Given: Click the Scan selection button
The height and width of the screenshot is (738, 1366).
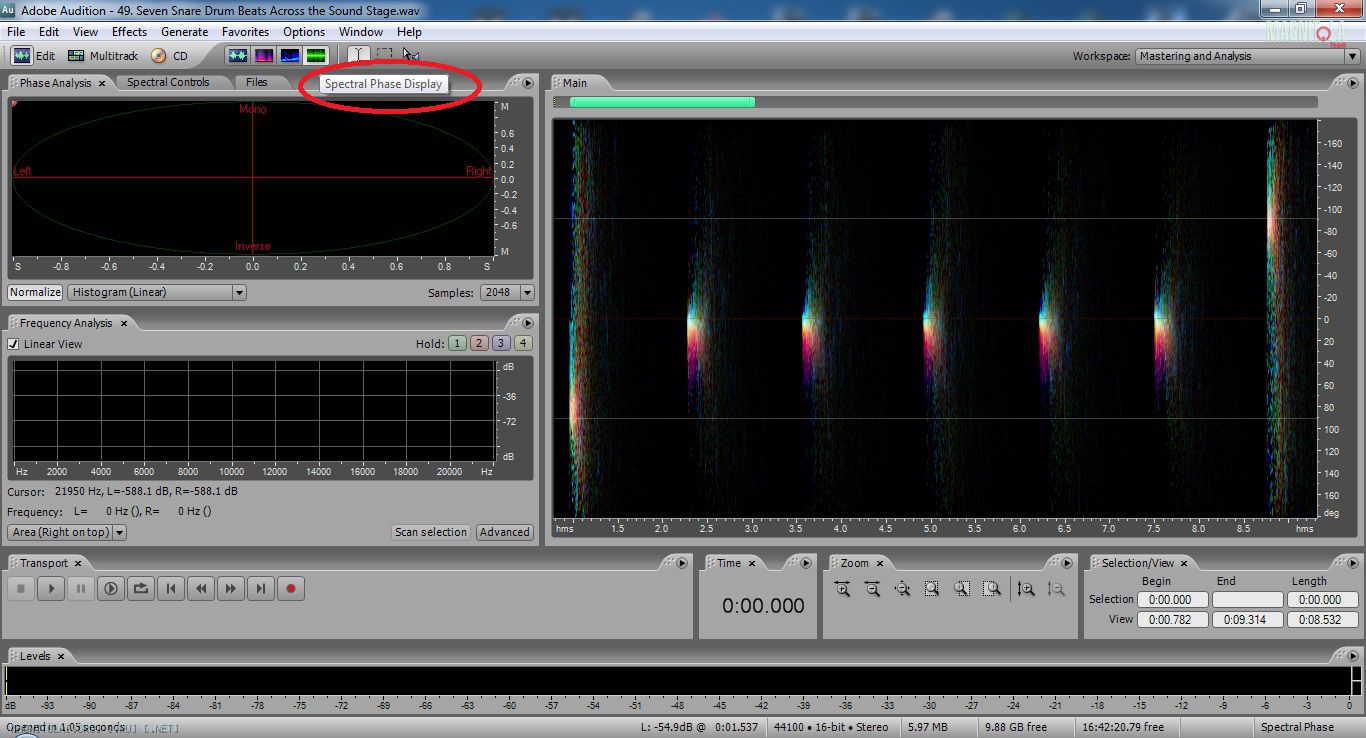Looking at the screenshot, I should tap(430, 532).
